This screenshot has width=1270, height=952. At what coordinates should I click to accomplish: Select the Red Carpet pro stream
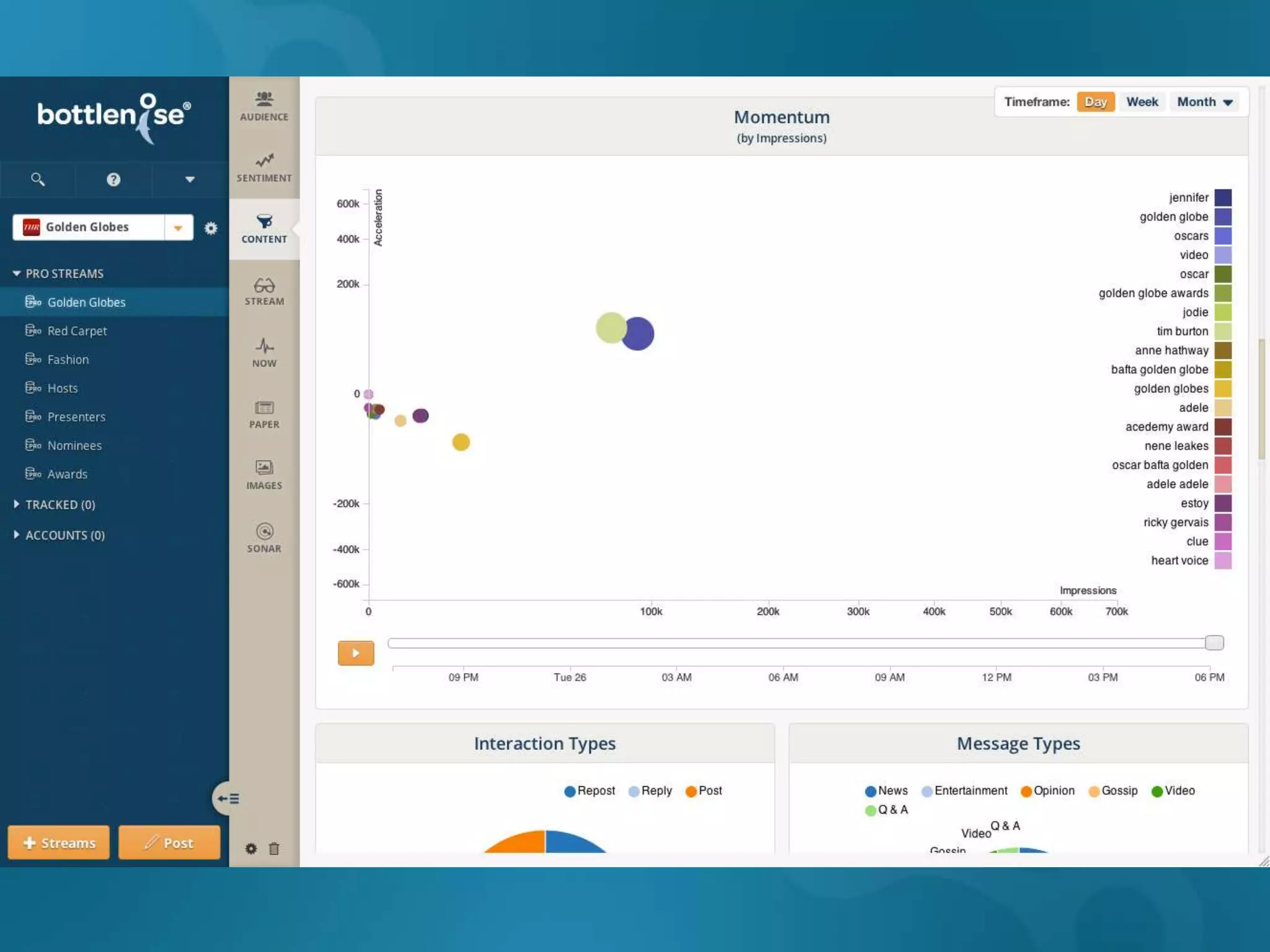[77, 331]
